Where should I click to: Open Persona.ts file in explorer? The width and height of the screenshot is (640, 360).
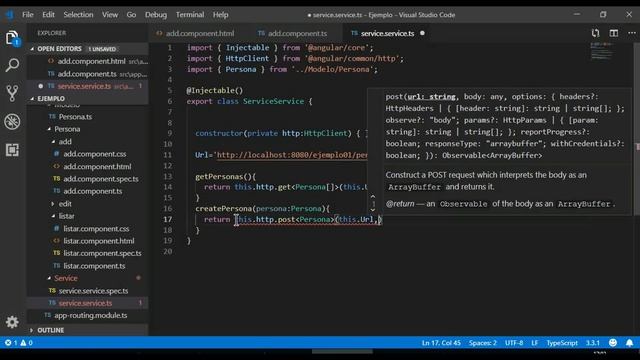pyautogui.click(x=75, y=117)
